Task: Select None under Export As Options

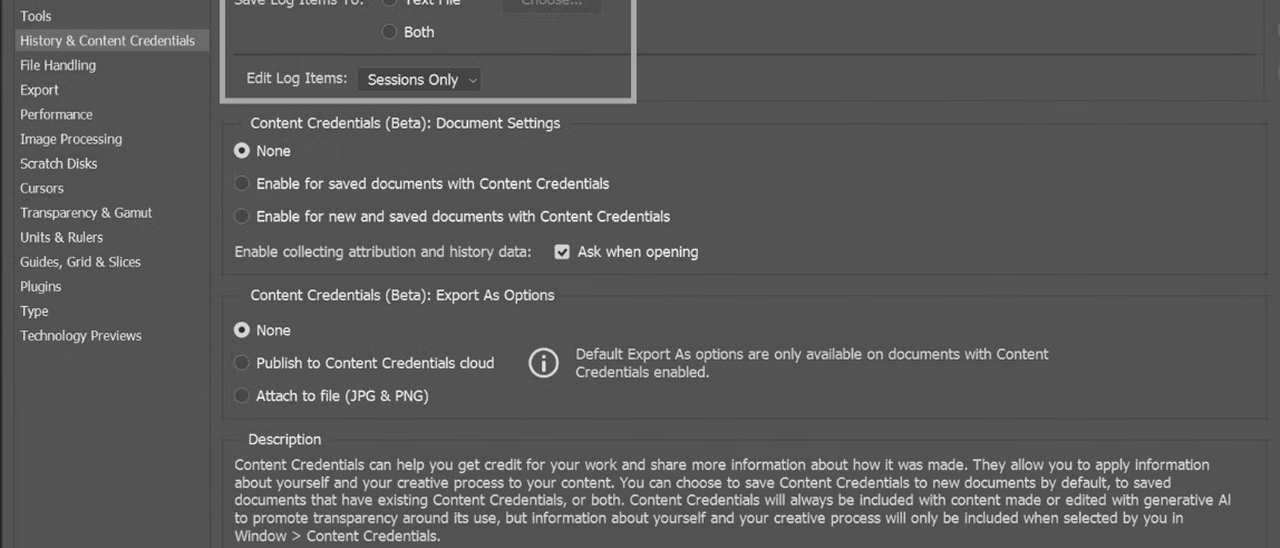Action: pyautogui.click(x=241, y=330)
